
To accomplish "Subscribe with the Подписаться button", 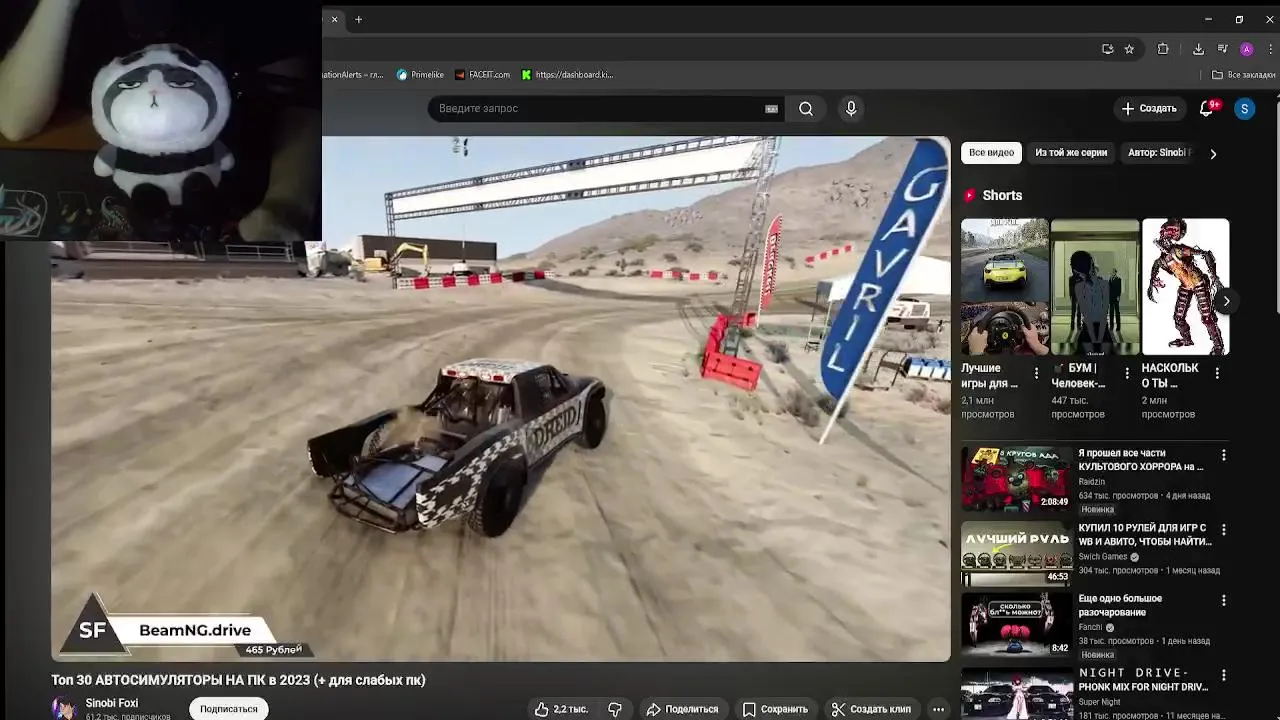I will [x=228, y=709].
